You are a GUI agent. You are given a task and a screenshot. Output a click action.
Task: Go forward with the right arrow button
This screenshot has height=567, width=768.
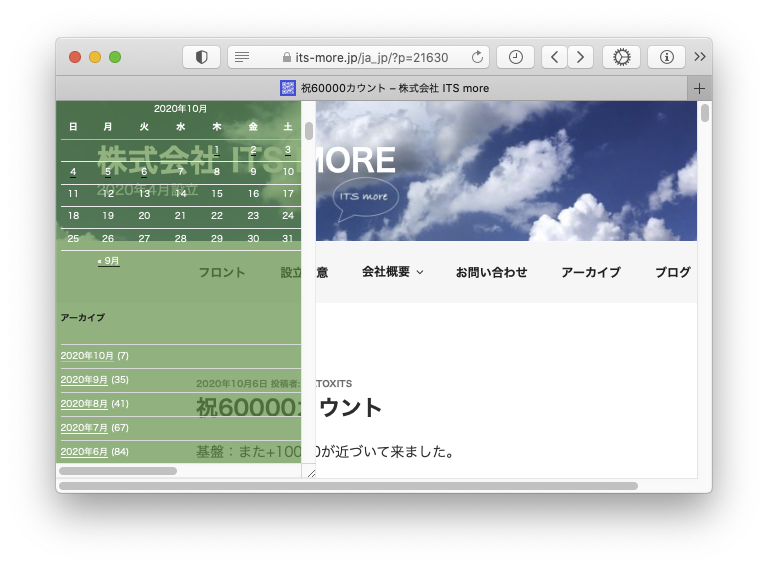(x=581, y=57)
